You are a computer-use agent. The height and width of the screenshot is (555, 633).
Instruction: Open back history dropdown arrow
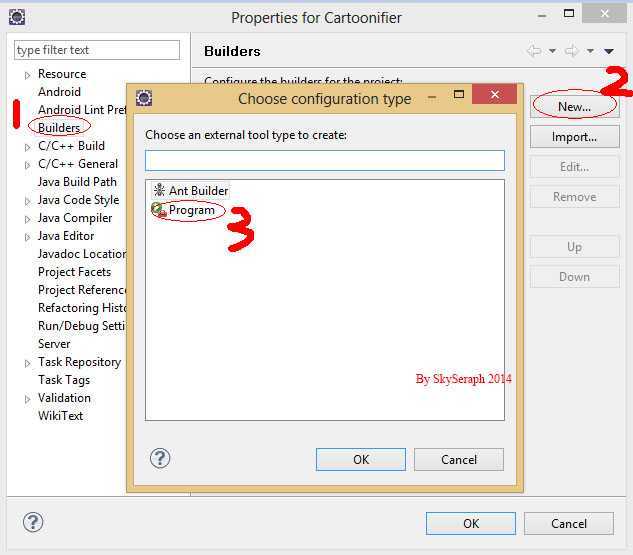552,51
